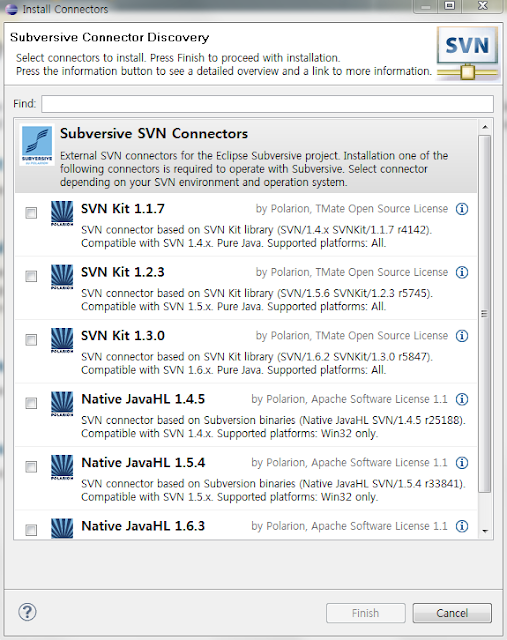Open info for Native JavaHL 1.6.3
The image size is (507, 640).
(x=462, y=526)
